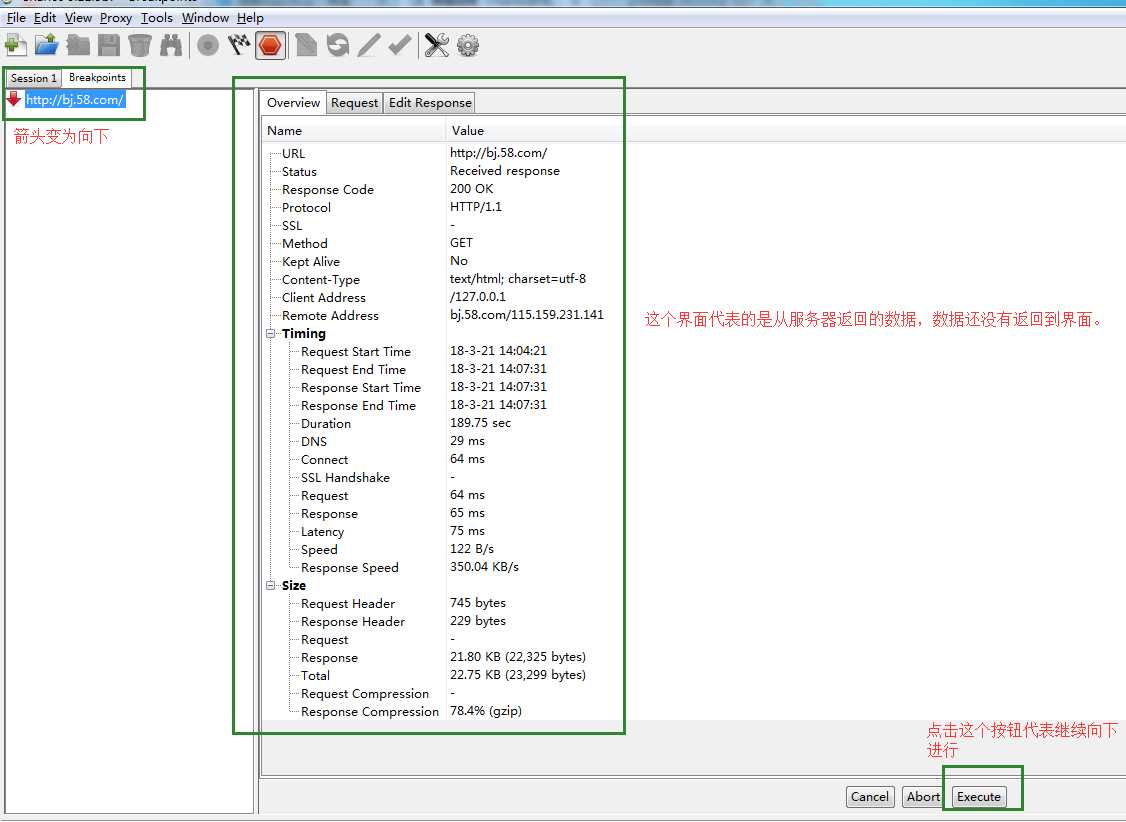Click the 78.4% (gzip) value

pyautogui.click(x=485, y=711)
